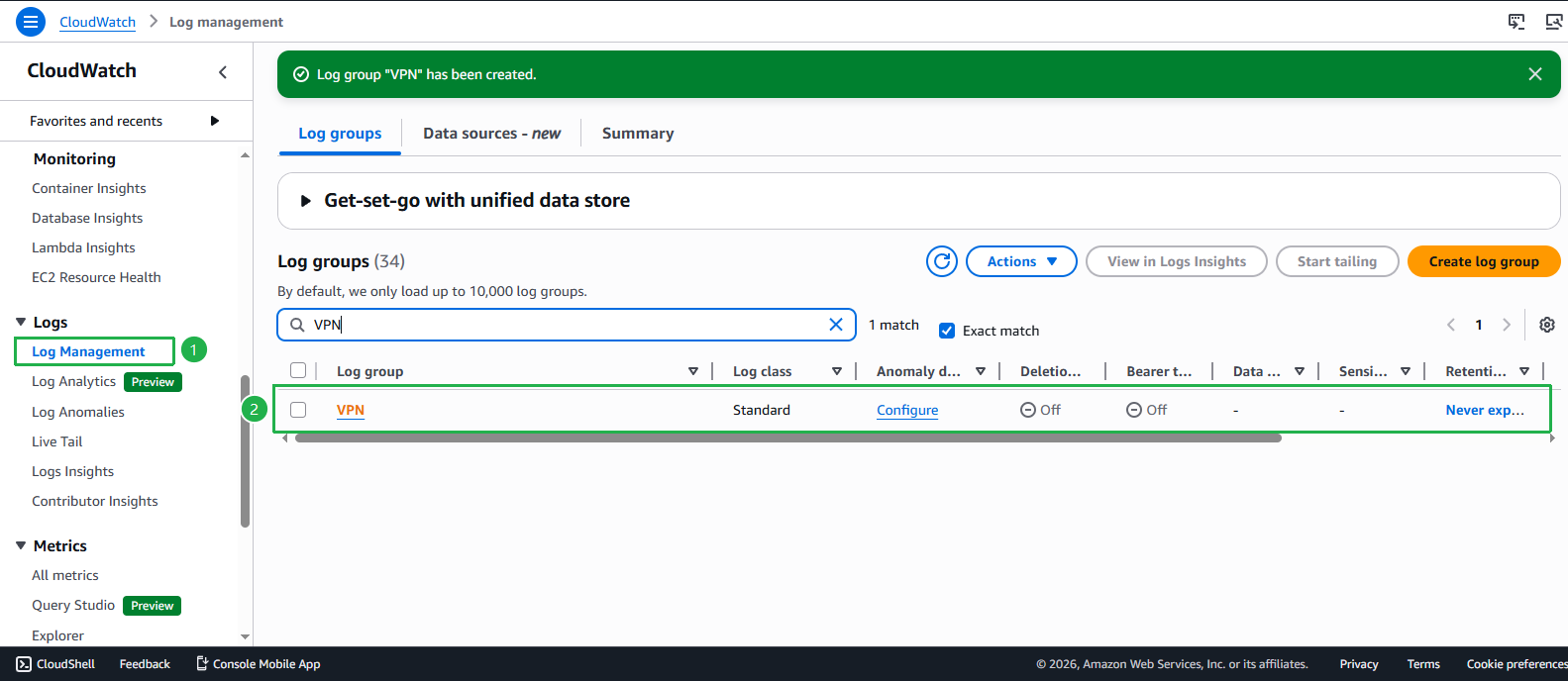Click into the log group search field
The height and width of the screenshot is (681, 1568).
click(x=567, y=325)
